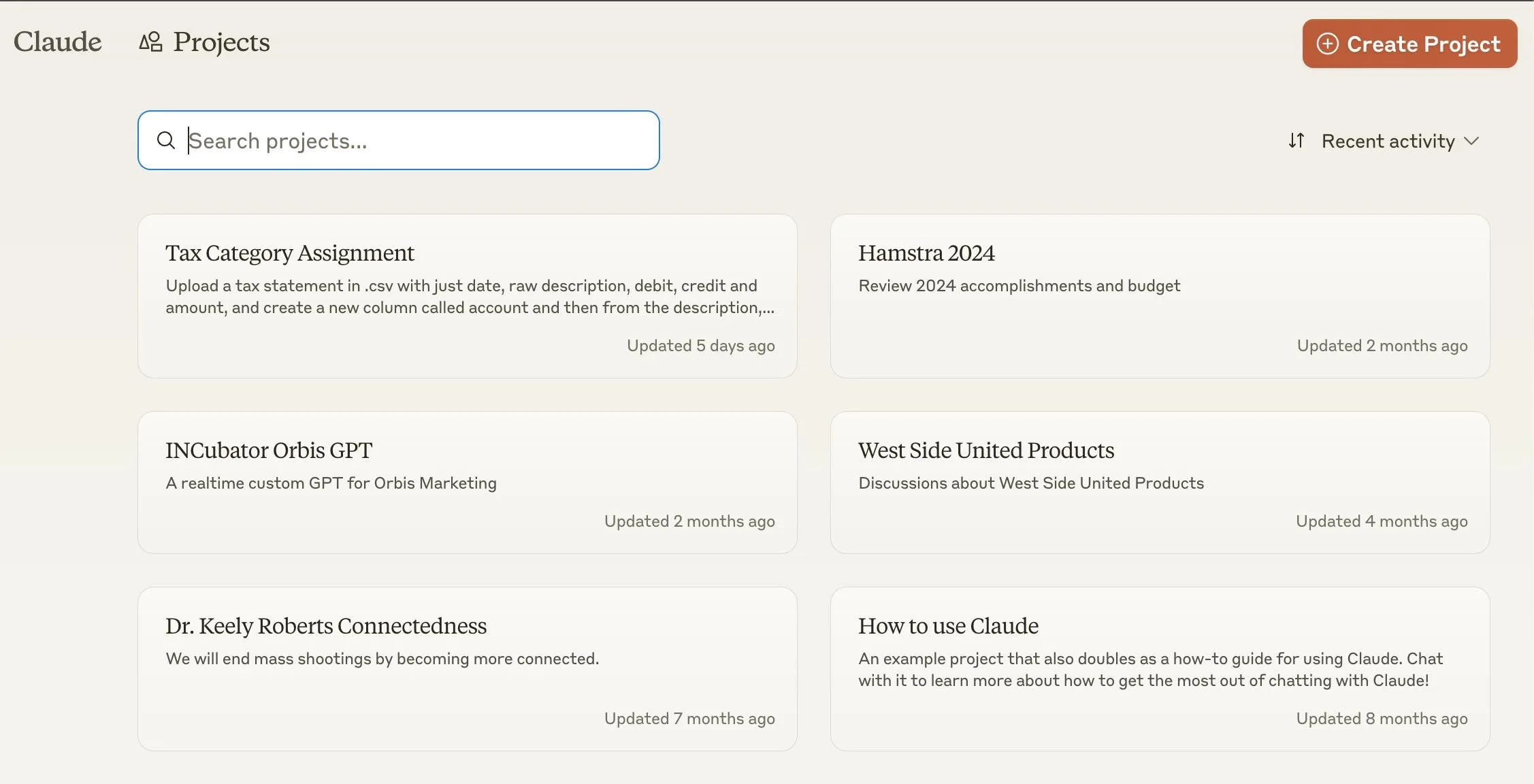The width and height of the screenshot is (1534, 784).
Task: Open the Recent activity sort dropdown
Action: [1387, 141]
